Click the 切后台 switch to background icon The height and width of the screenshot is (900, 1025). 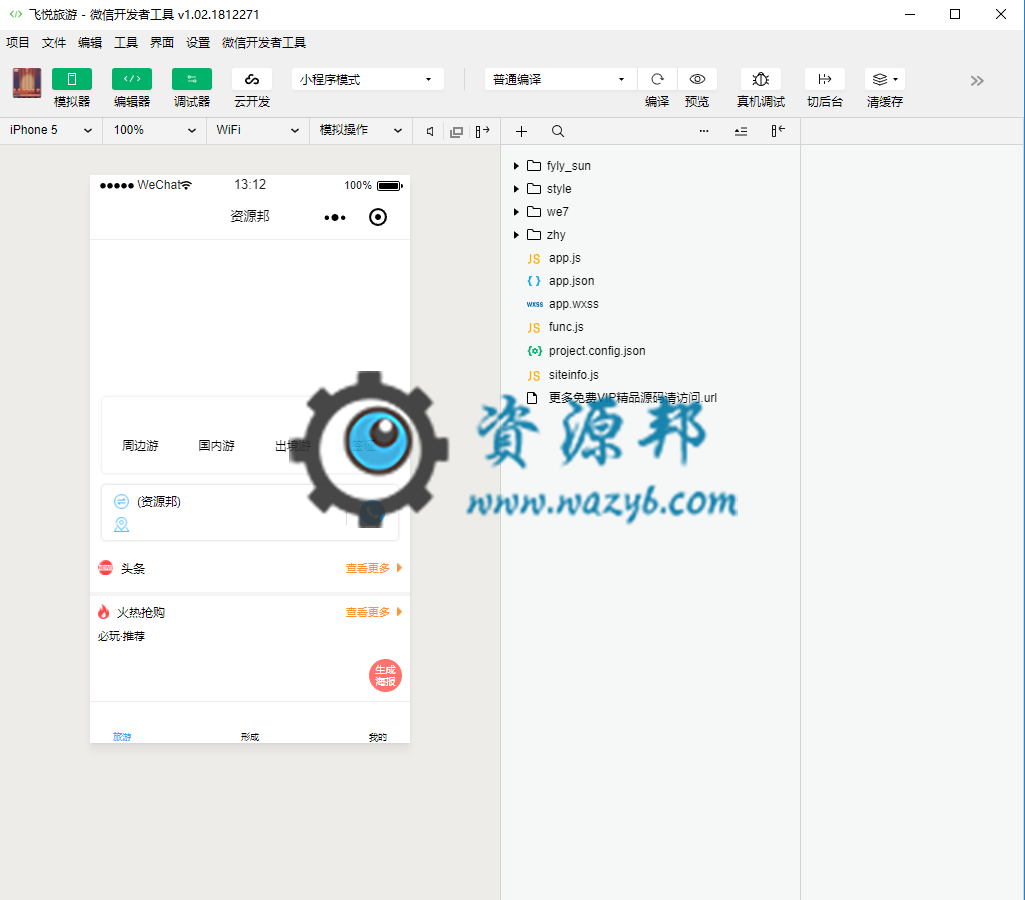(x=824, y=79)
